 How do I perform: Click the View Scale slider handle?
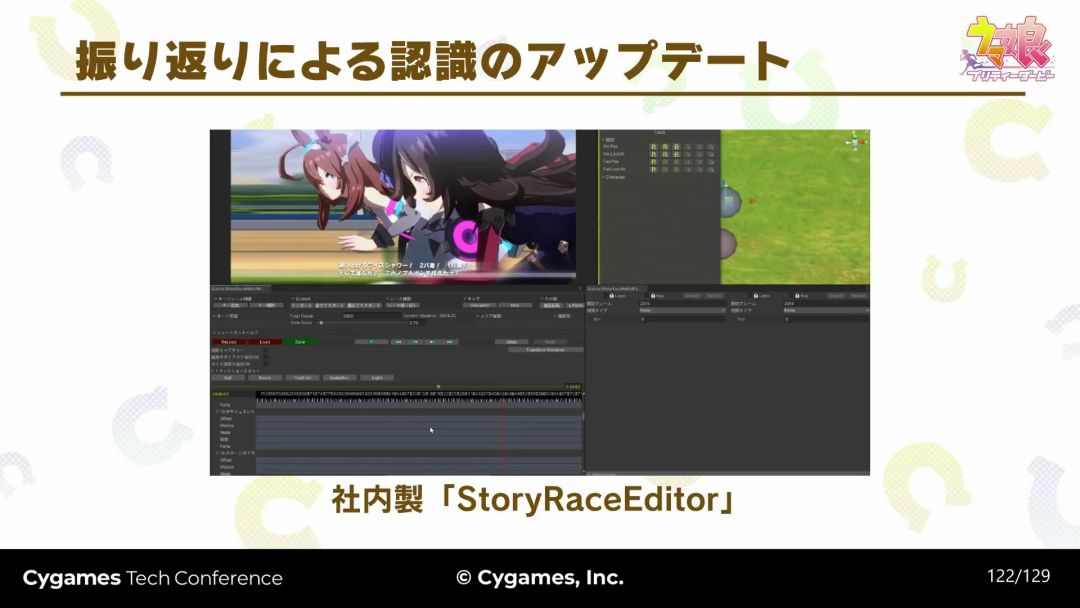pyautogui.click(x=320, y=323)
